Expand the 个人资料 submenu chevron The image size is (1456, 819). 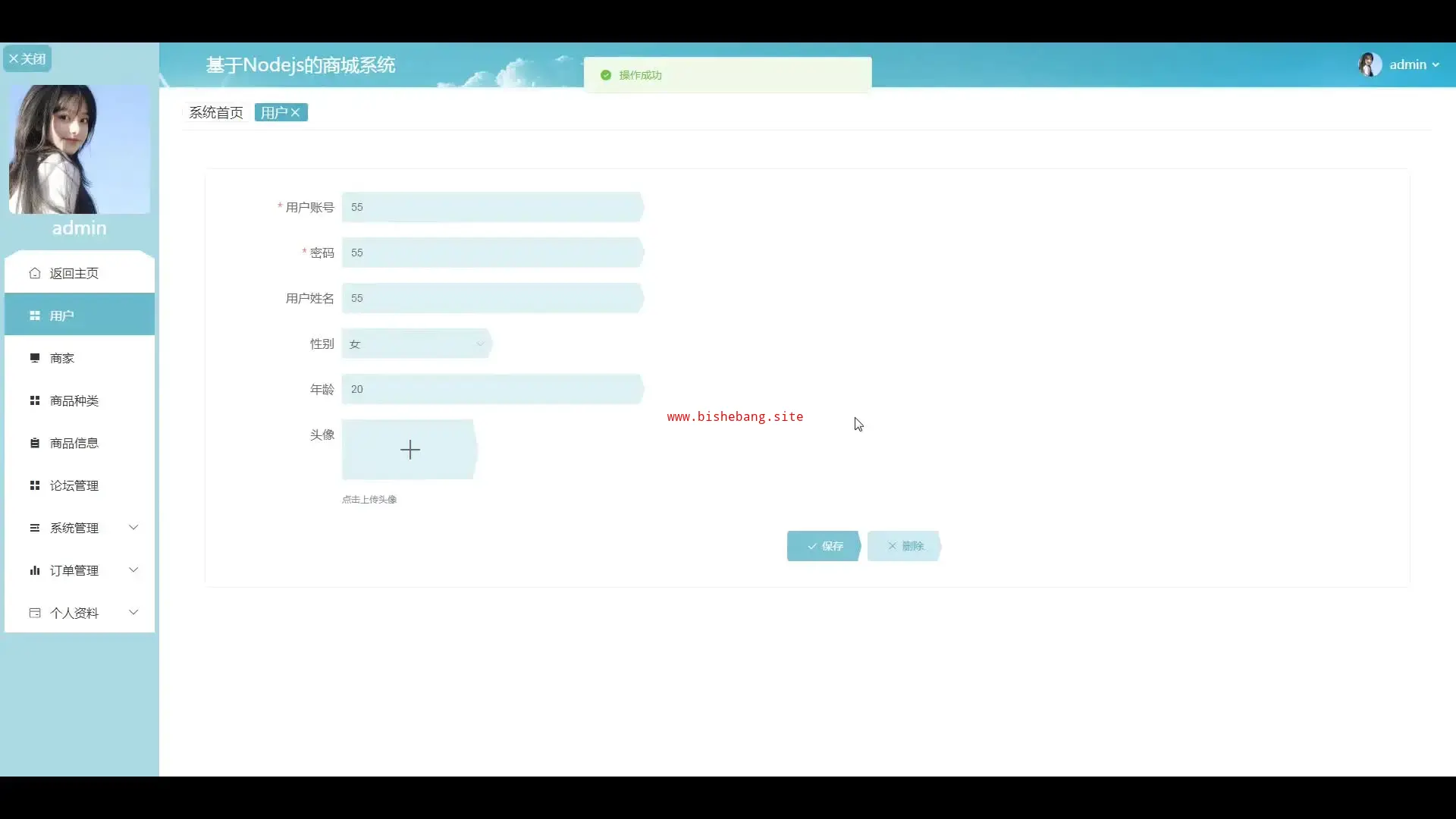tap(133, 613)
